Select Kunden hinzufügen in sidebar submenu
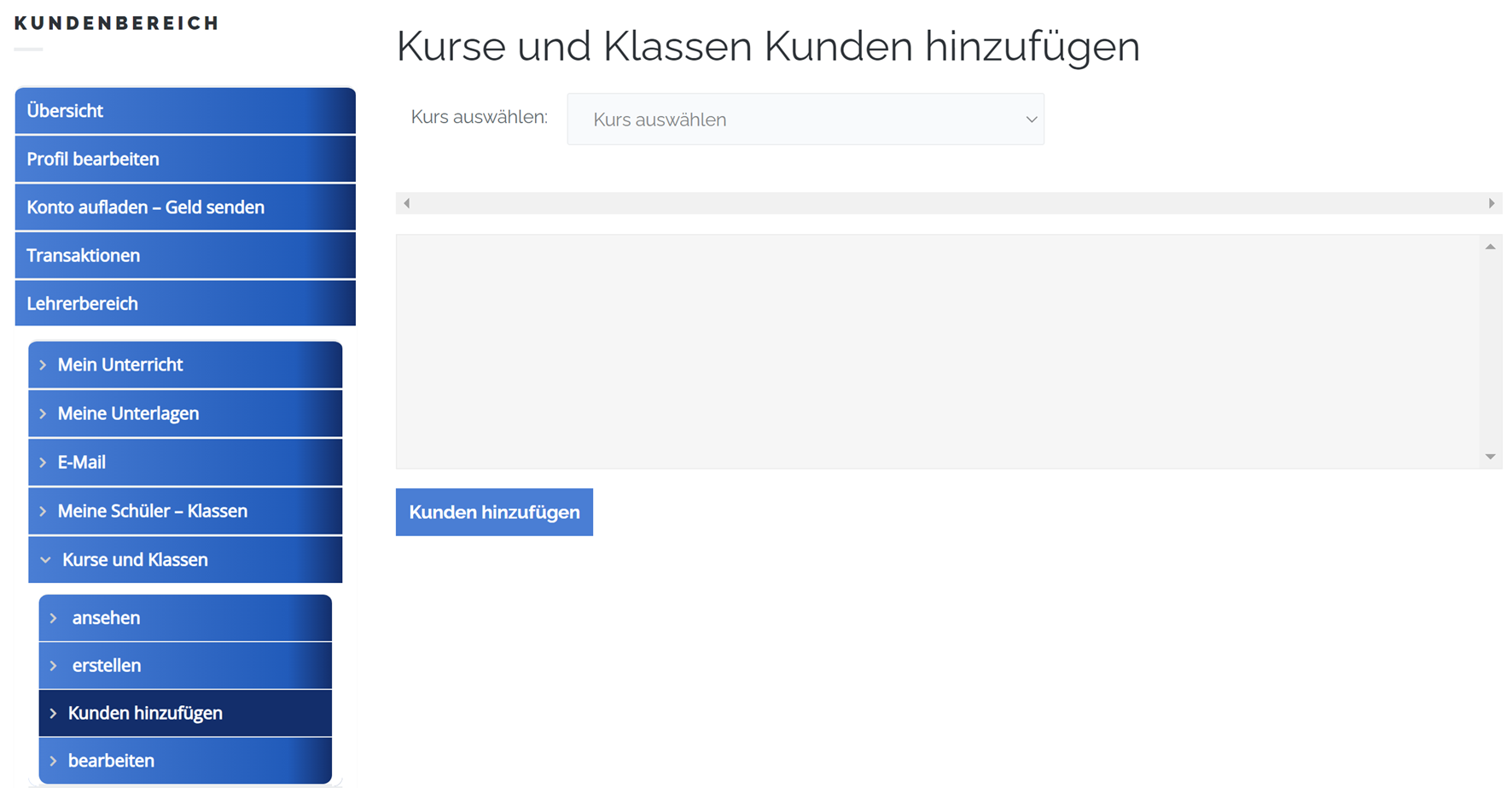 point(145,713)
